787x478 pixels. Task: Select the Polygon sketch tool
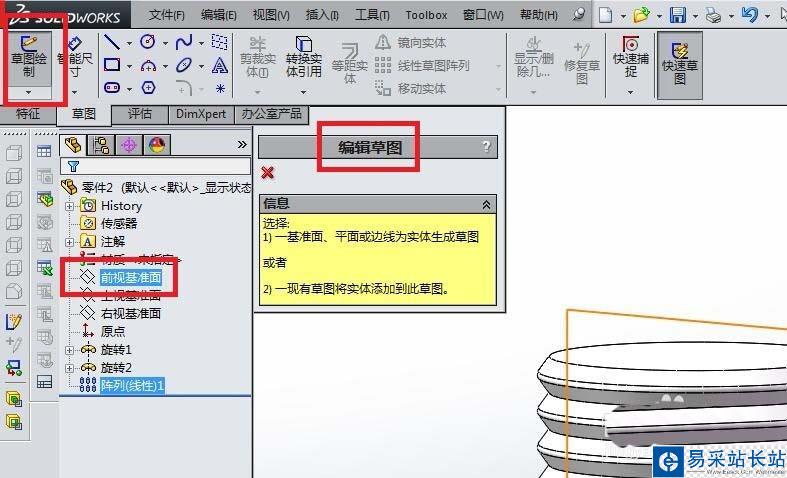(149, 88)
